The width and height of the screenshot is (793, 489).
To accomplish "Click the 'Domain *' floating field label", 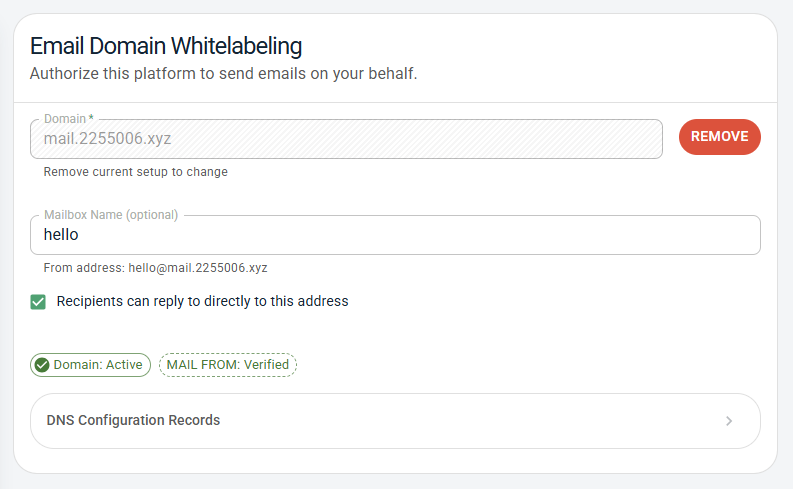I will (x=68, y=119).
